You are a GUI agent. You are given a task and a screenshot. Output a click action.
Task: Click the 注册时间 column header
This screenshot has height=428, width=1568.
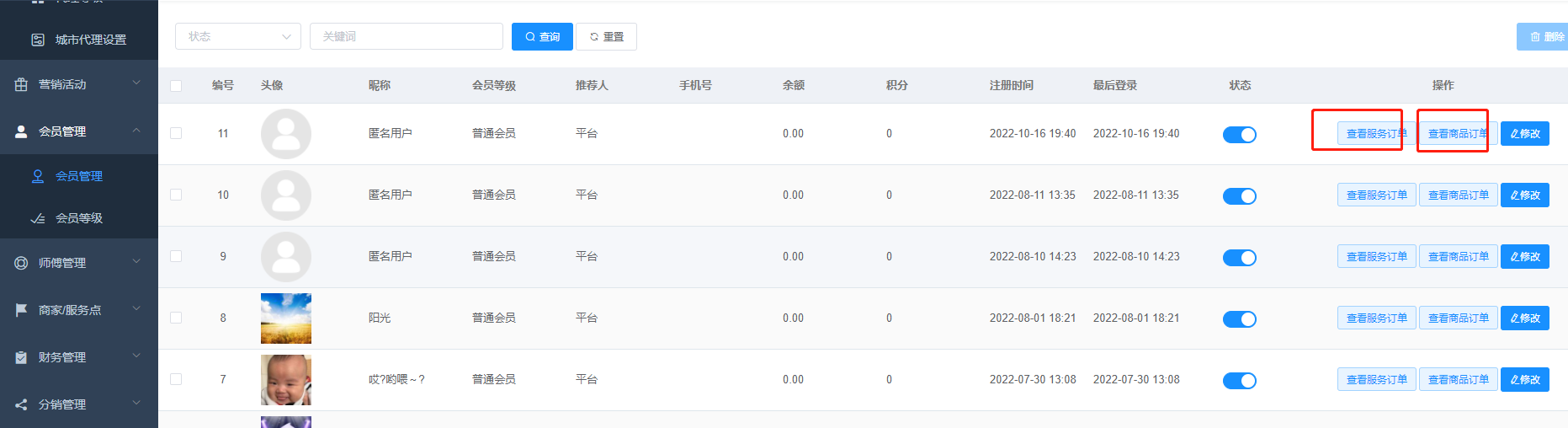click(1012, 85)
